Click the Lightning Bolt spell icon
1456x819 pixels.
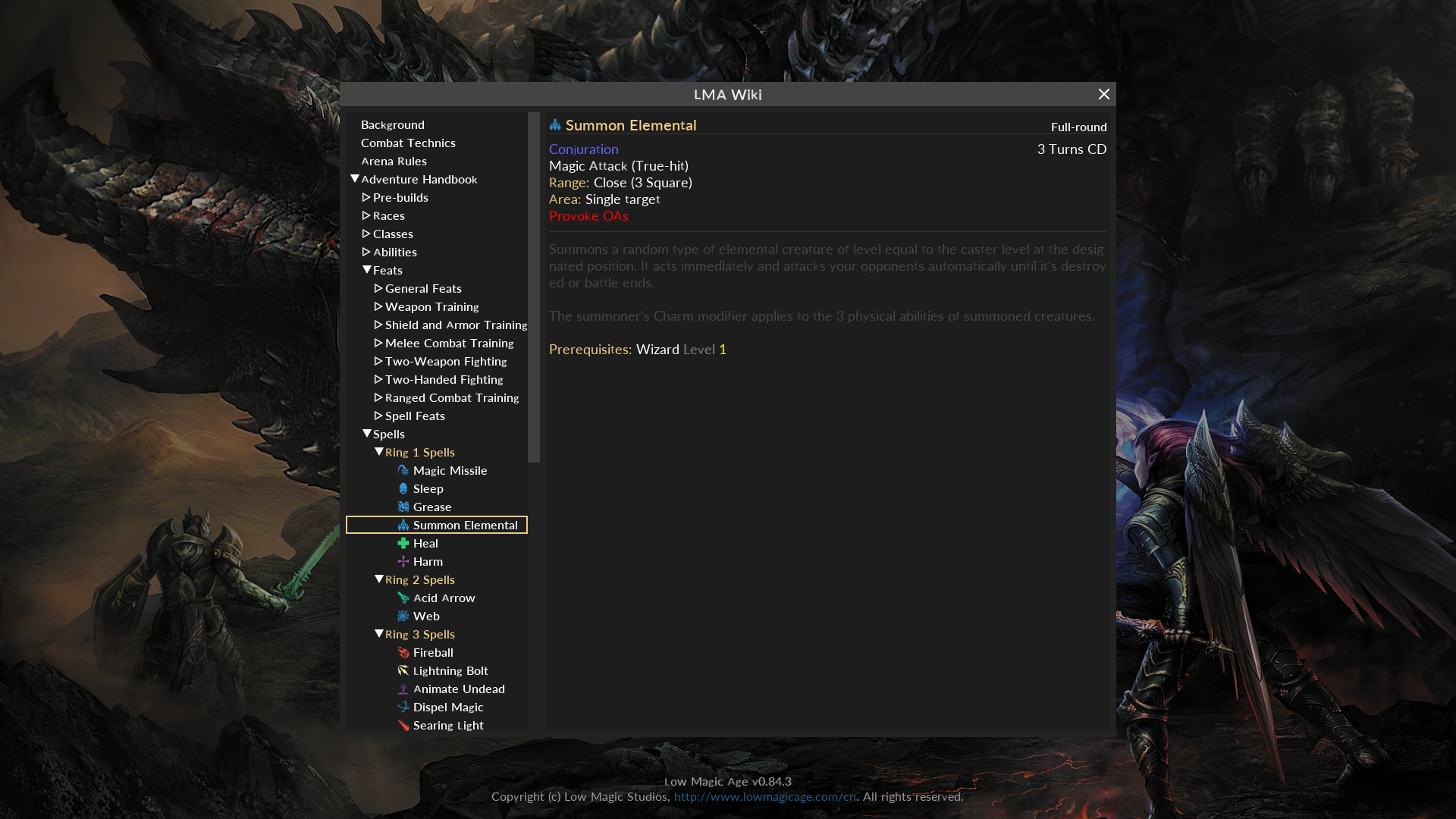[403, 670]
